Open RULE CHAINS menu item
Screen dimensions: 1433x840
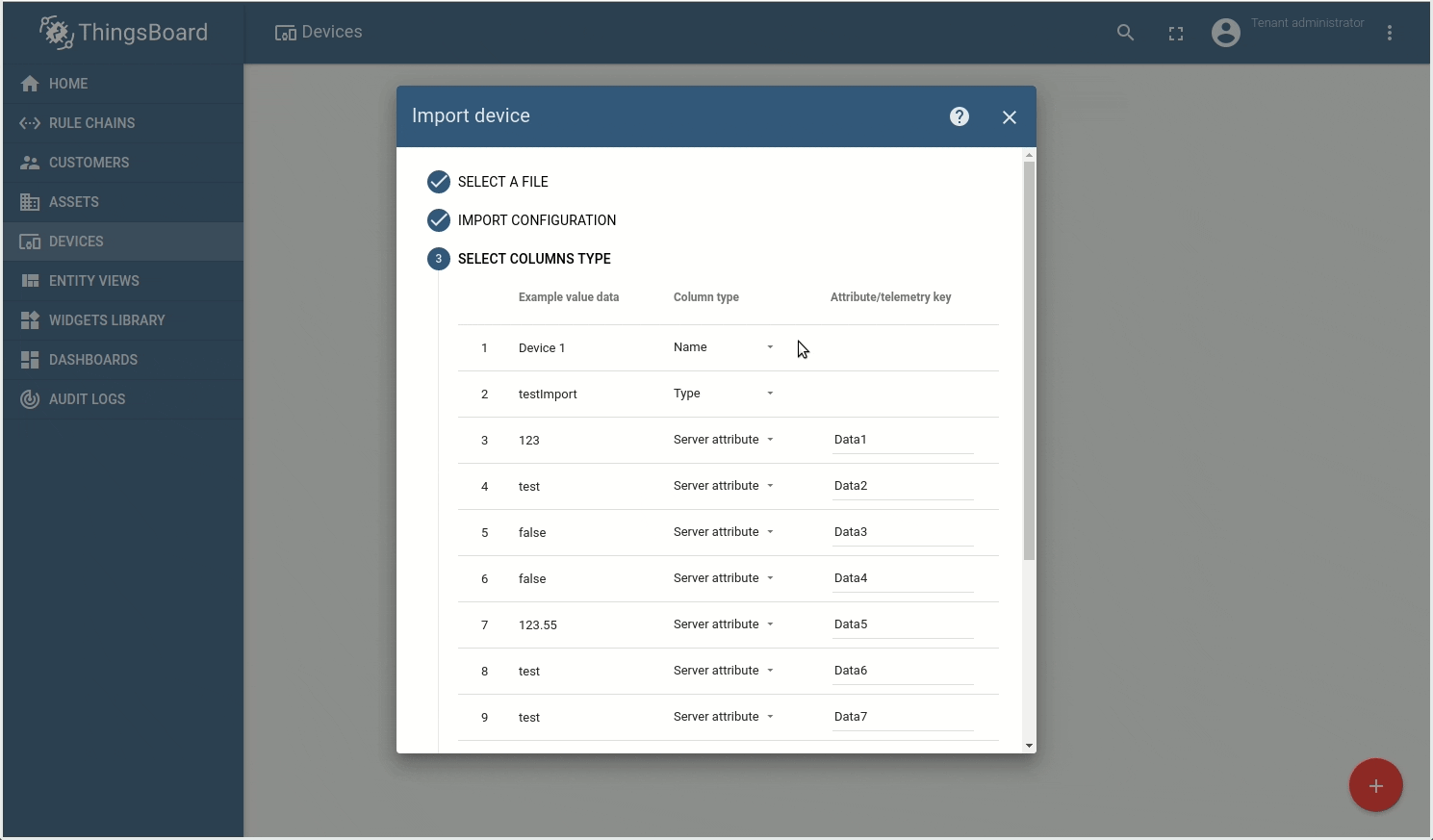[x=123, y=123]
